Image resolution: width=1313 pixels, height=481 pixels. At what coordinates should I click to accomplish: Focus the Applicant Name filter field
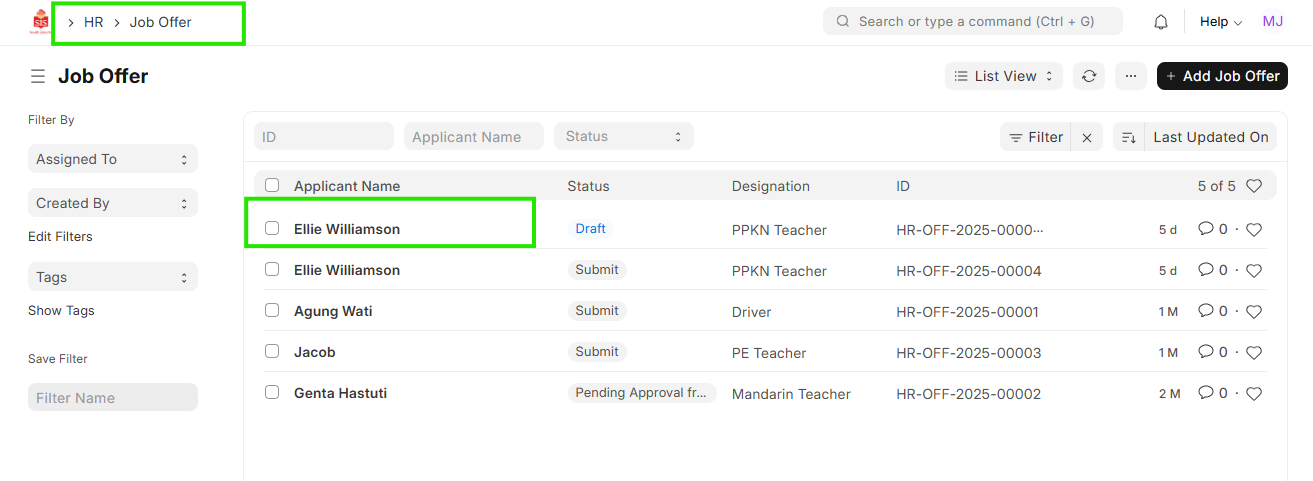[x=473, y=137]
